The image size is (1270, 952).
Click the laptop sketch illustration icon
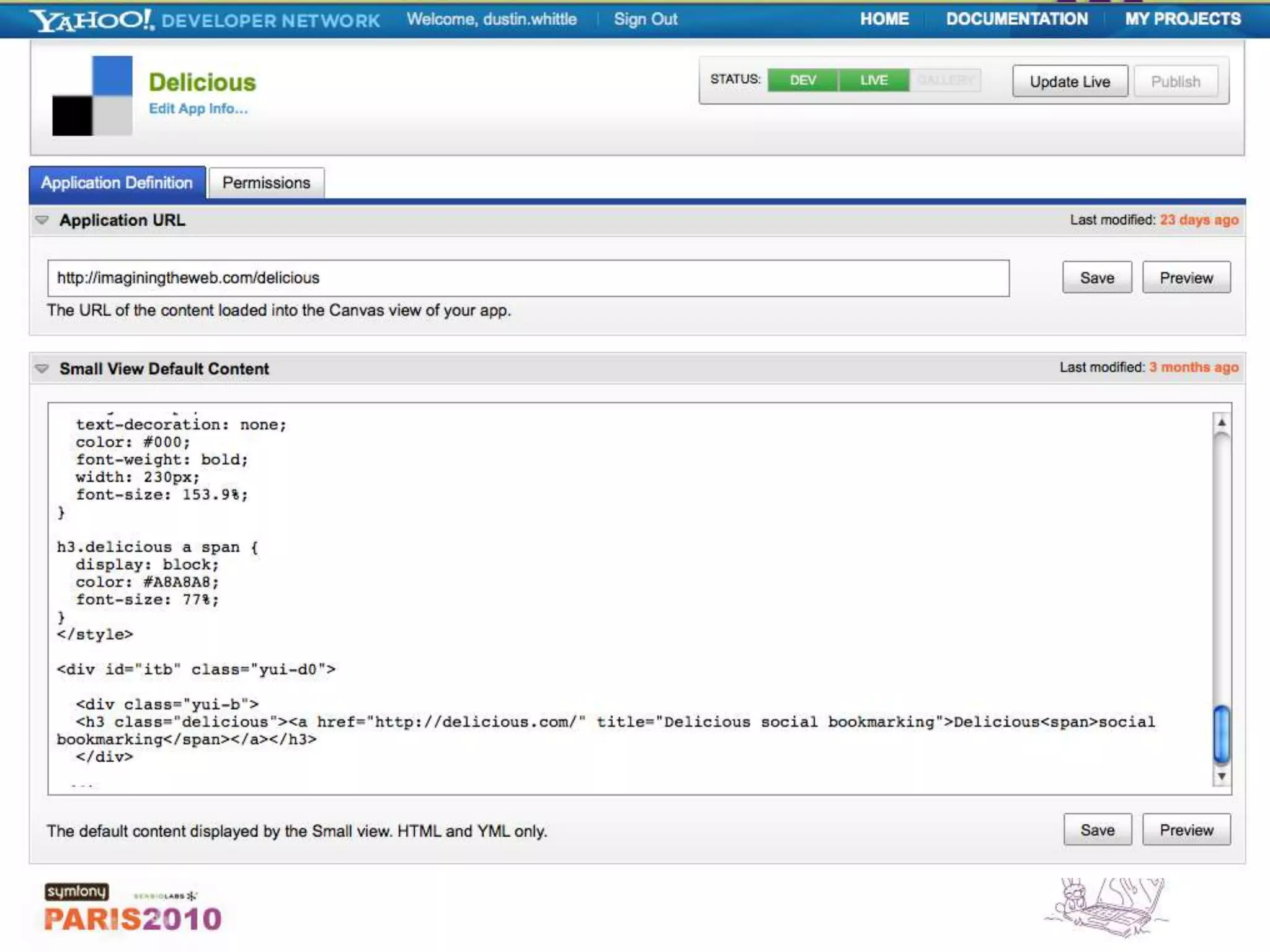[1108, 906]
